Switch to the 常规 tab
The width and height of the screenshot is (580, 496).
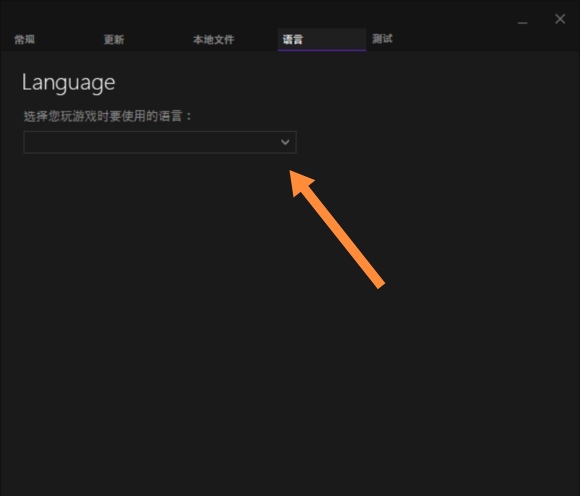24,39
